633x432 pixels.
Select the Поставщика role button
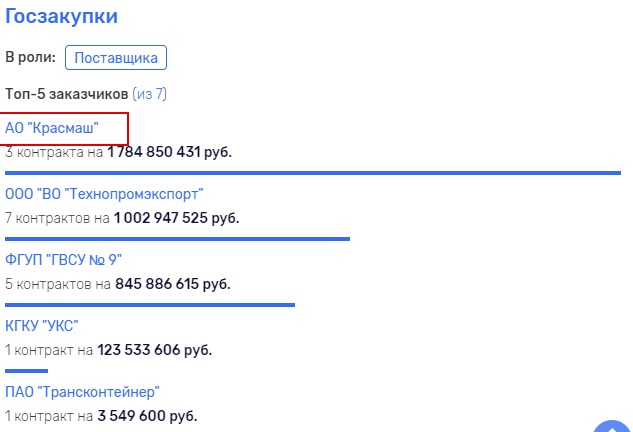coord(116,58)
